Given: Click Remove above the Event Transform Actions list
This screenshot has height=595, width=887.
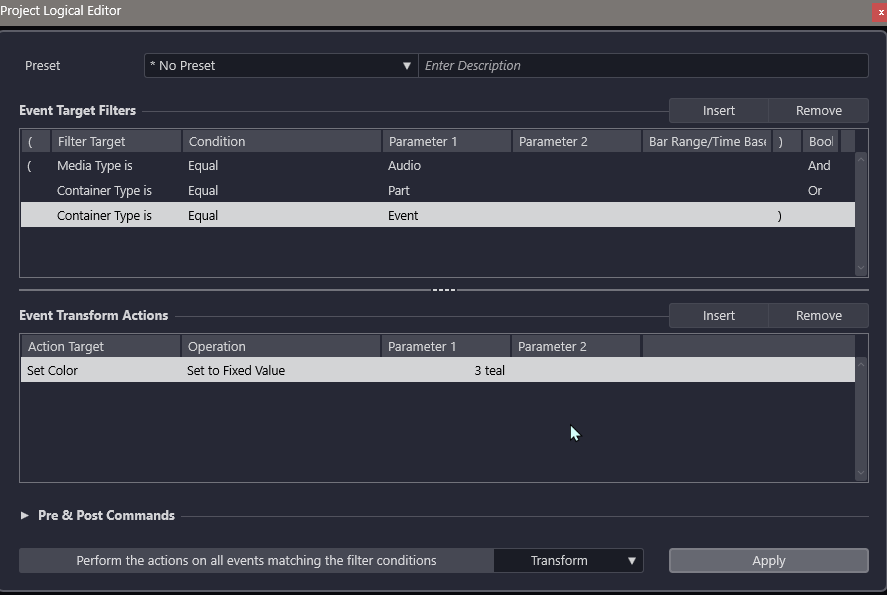Looking at the screenshot, I should click(818, 315).
